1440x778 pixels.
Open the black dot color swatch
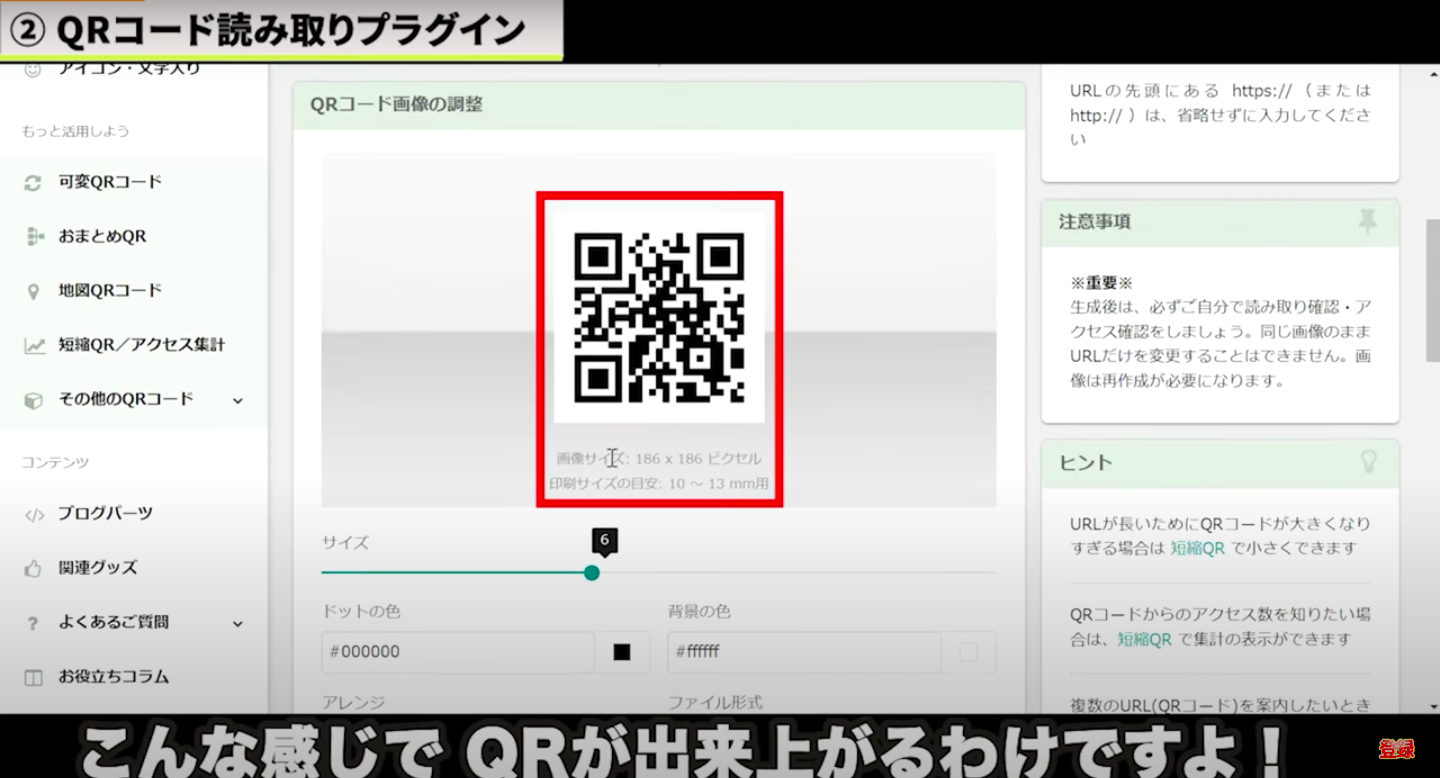(x=622, y=652)
